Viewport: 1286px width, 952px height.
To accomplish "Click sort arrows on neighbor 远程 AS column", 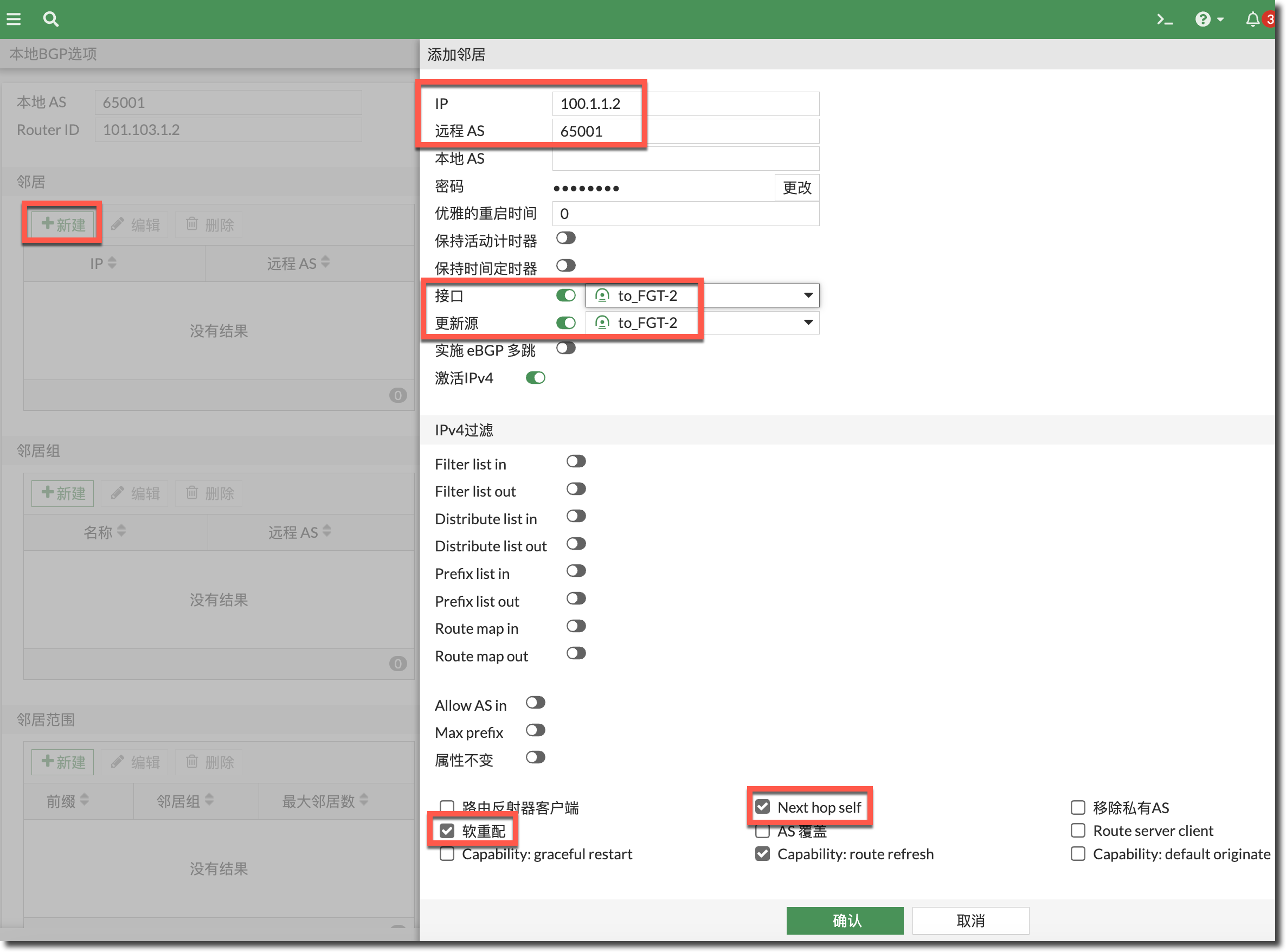I will tap(325, 263).
